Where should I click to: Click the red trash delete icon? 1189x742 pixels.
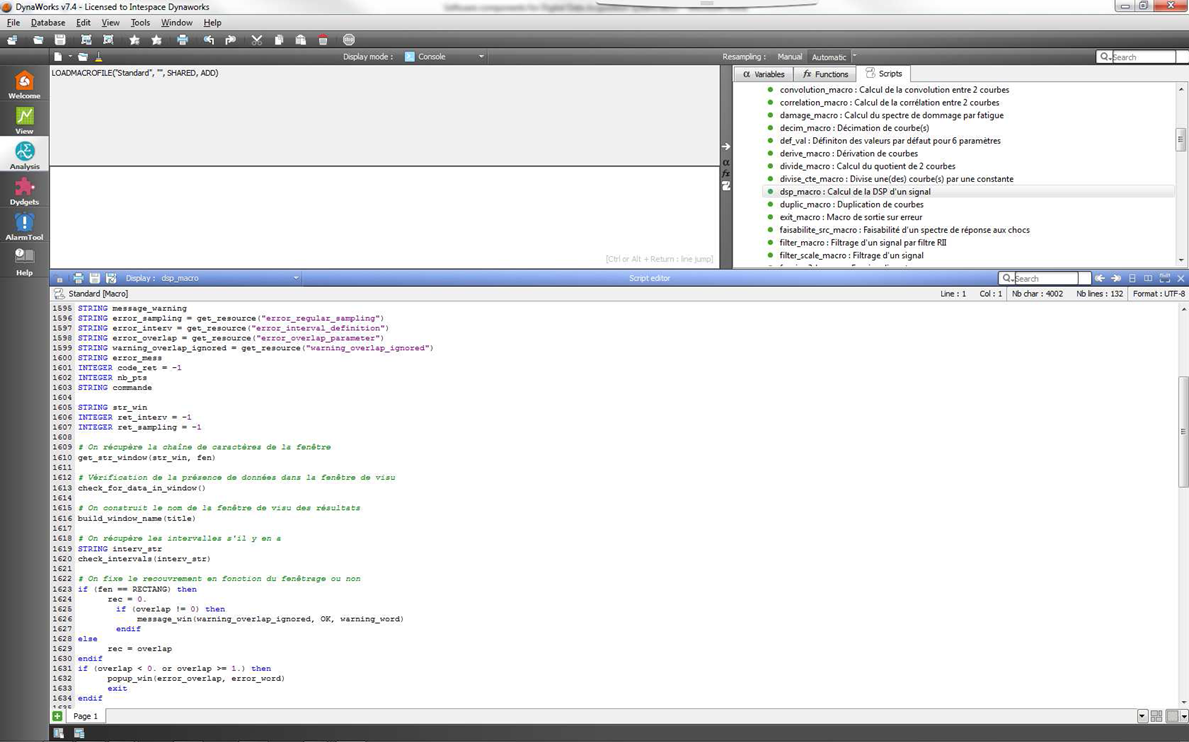point(323,40)
